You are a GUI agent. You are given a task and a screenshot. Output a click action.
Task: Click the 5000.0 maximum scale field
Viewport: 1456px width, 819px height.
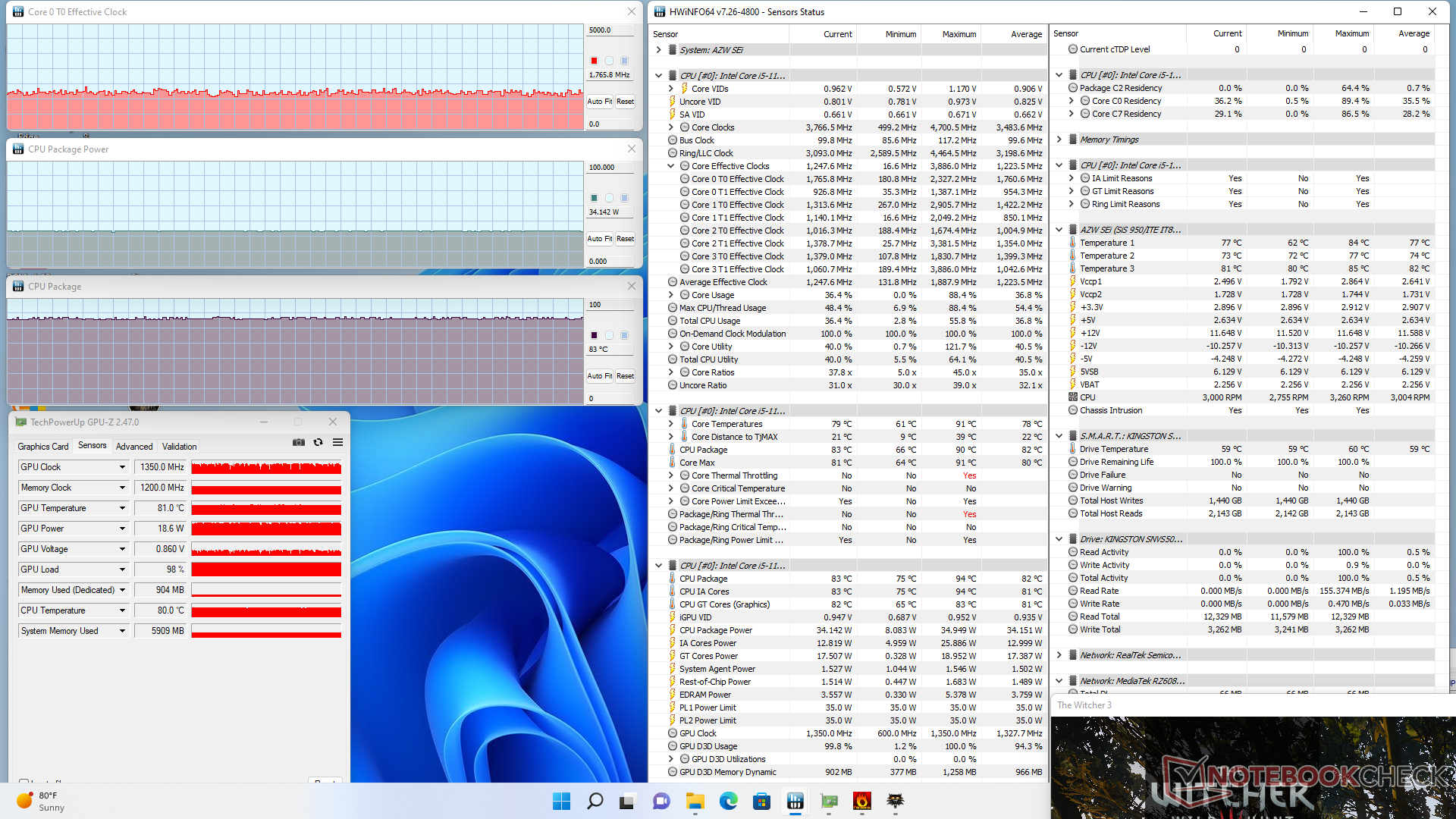pos(610,30)
